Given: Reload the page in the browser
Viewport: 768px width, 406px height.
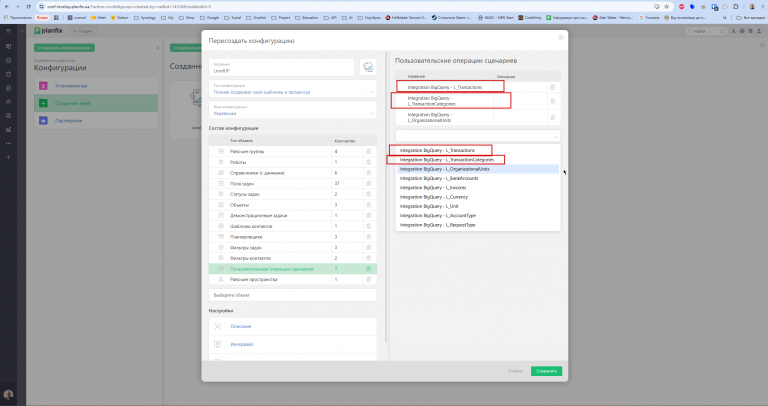Looking at the screenshot, I should click(28, 6).
